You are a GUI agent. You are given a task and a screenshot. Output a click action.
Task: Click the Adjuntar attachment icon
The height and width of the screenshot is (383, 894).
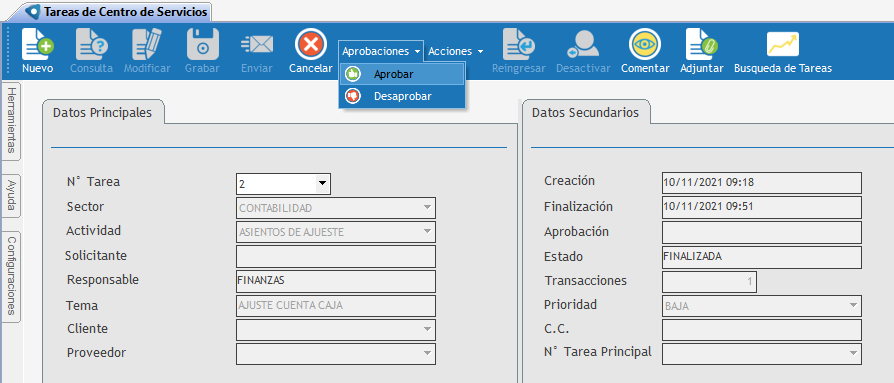pyautogui.click(x=701, y=44)
